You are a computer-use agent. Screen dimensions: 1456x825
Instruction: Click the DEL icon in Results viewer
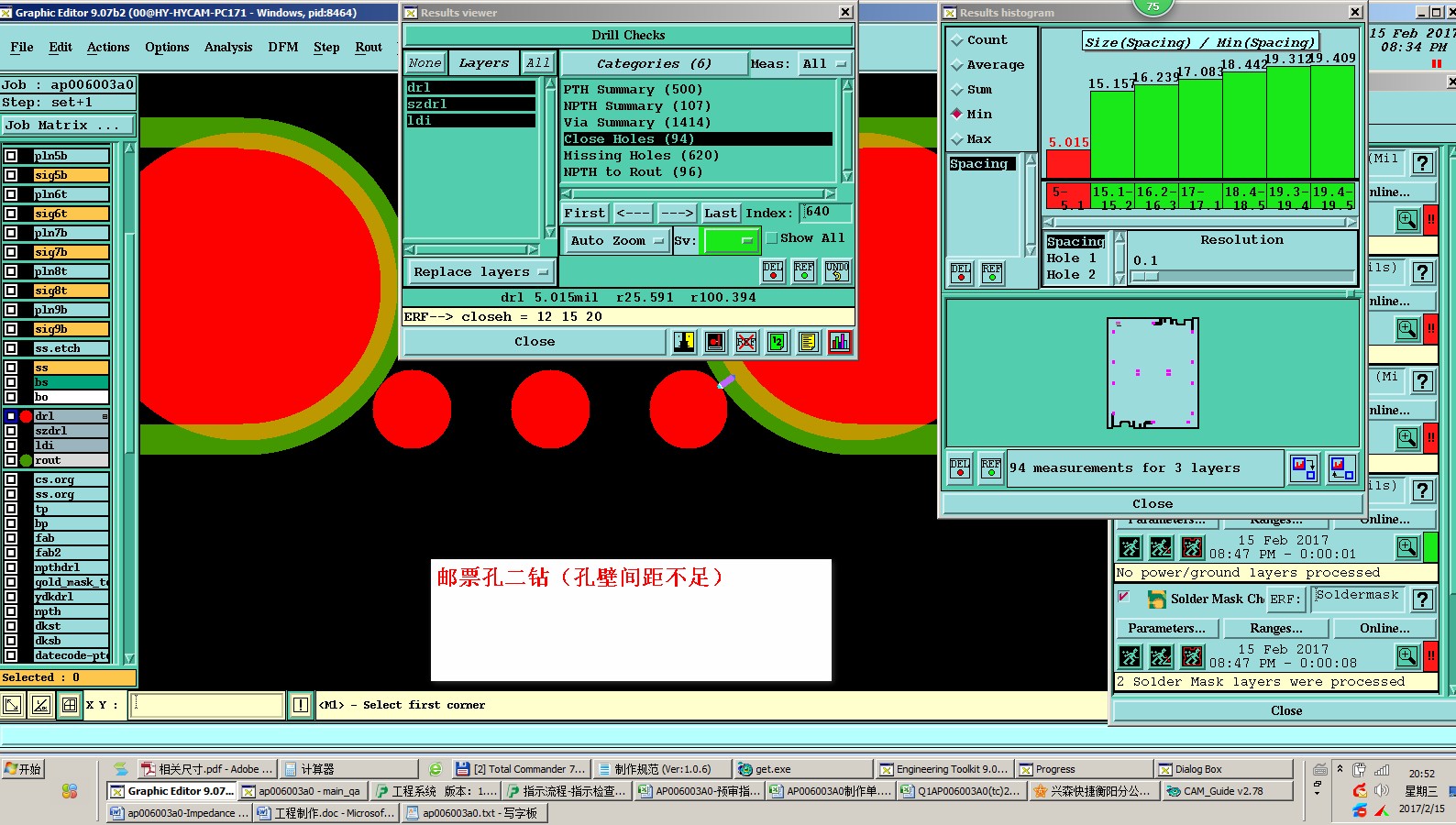773,271
